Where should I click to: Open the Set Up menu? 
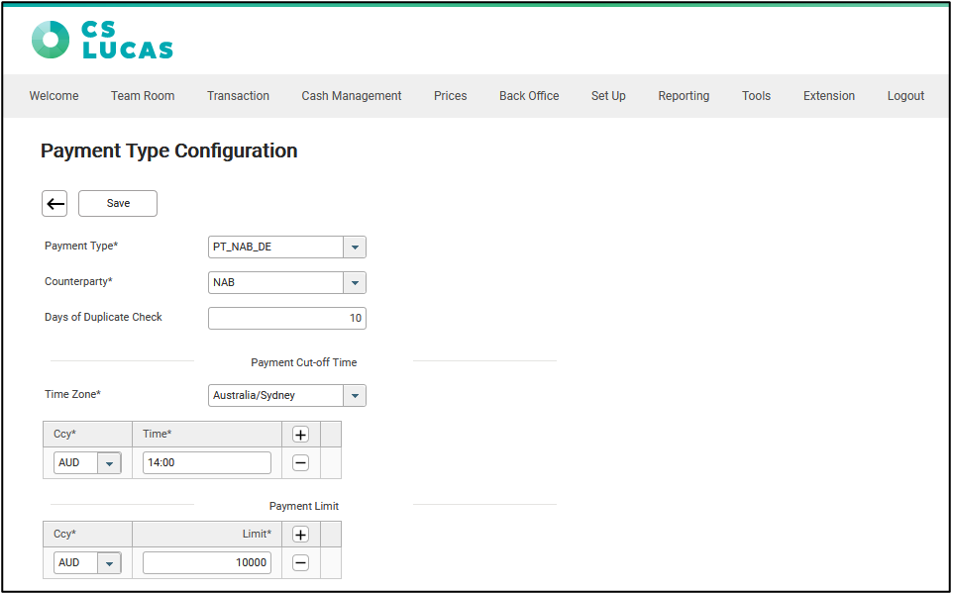click(x=608, y=96)
